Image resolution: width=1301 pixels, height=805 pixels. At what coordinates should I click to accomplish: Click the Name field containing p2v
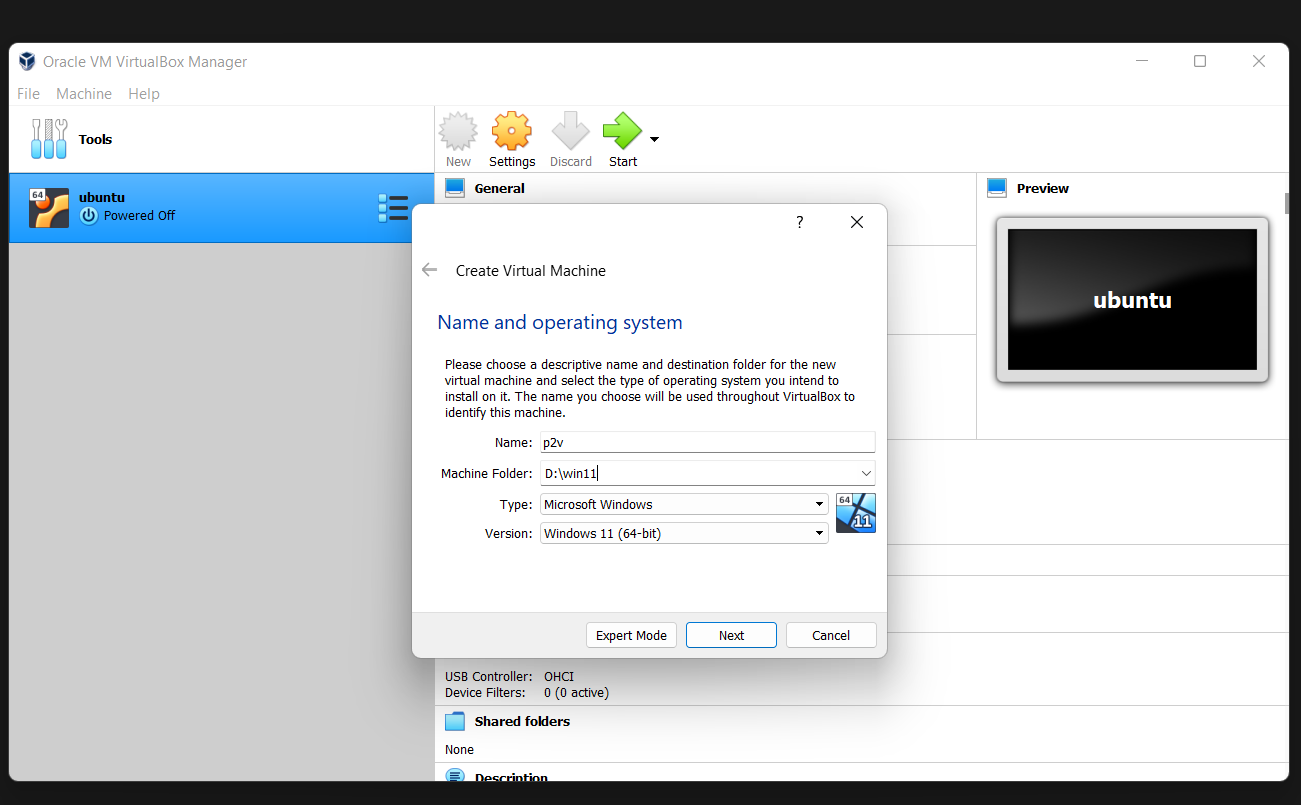coord(707,442)
